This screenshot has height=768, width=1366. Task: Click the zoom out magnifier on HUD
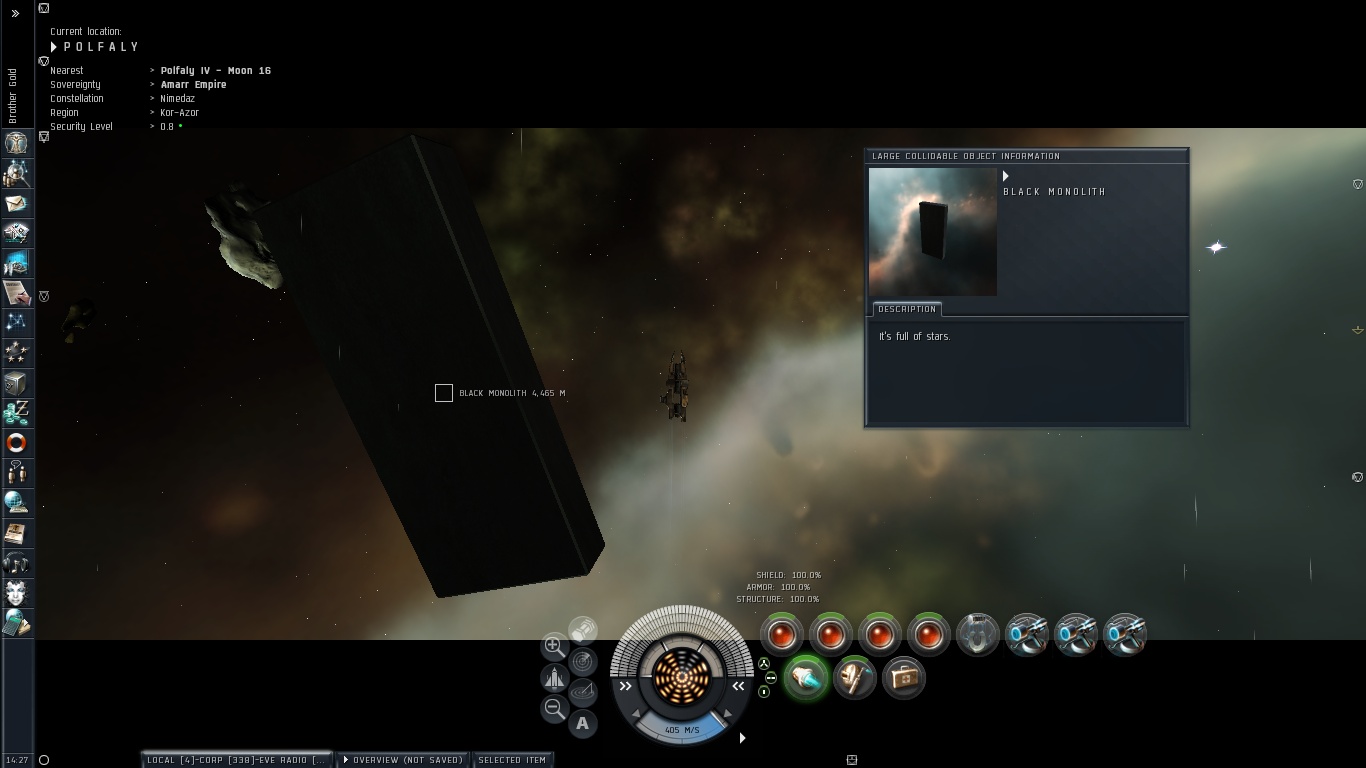[x=554, y=709]
